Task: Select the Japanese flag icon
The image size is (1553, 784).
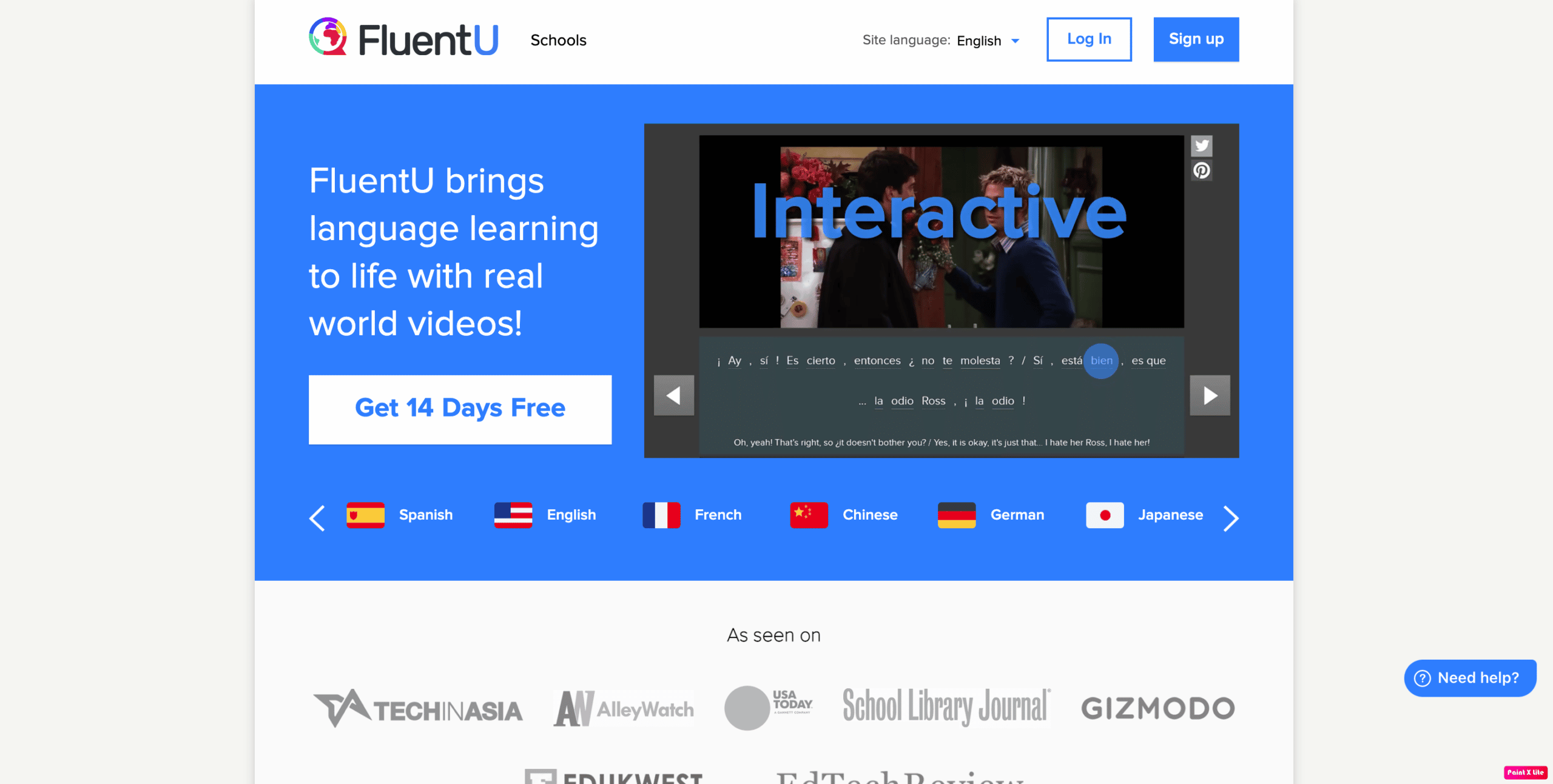Action: (1105, 515)
